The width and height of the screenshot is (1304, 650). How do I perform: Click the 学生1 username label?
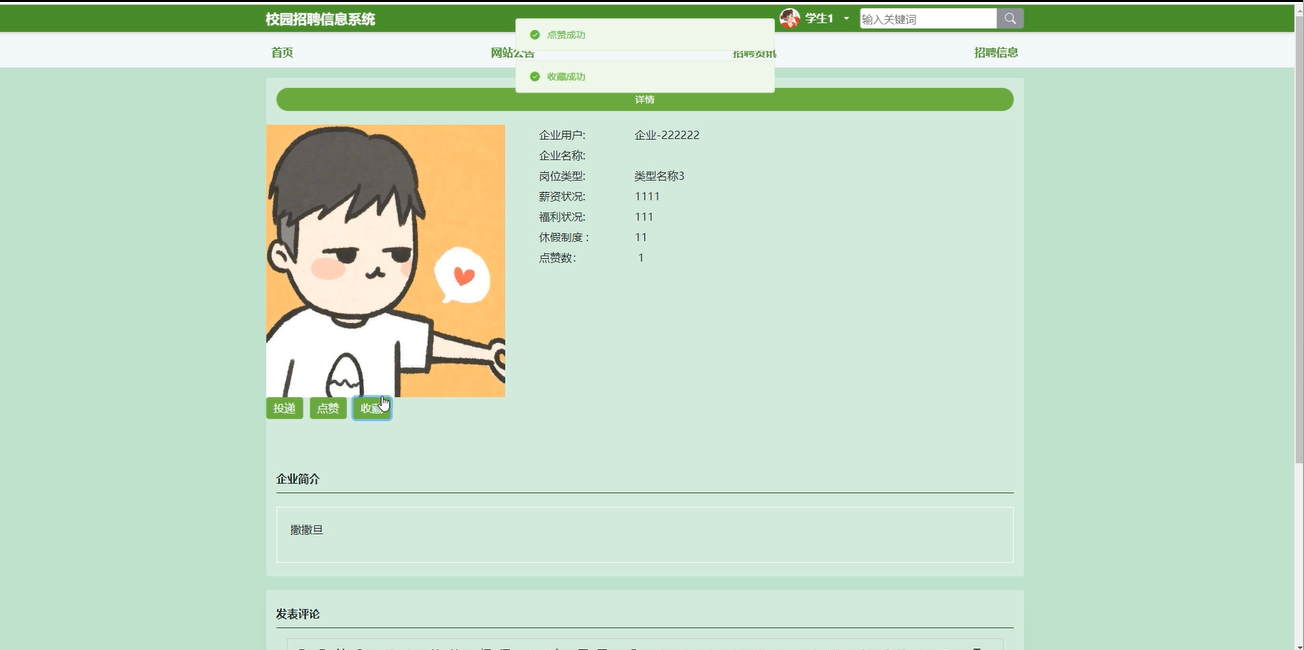click(x=819, y=19)
